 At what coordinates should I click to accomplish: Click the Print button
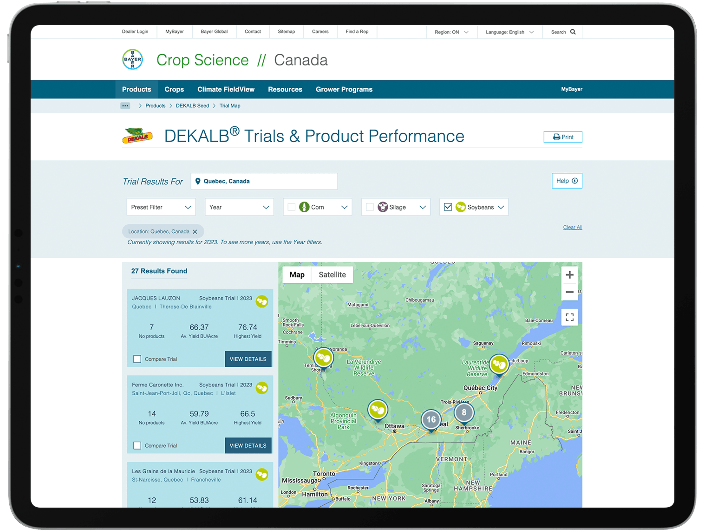point(563,137)
